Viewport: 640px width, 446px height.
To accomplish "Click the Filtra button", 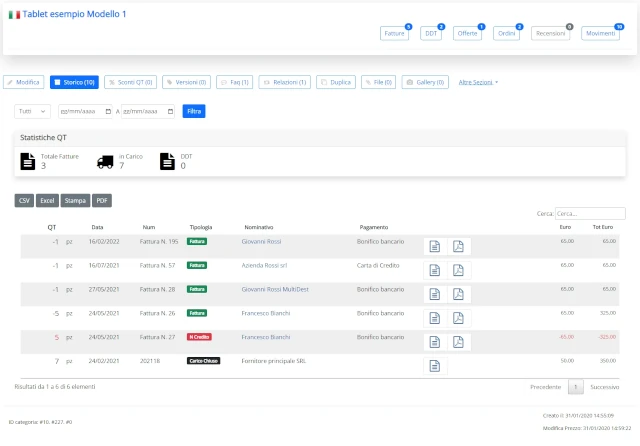I will click(194, 111).
